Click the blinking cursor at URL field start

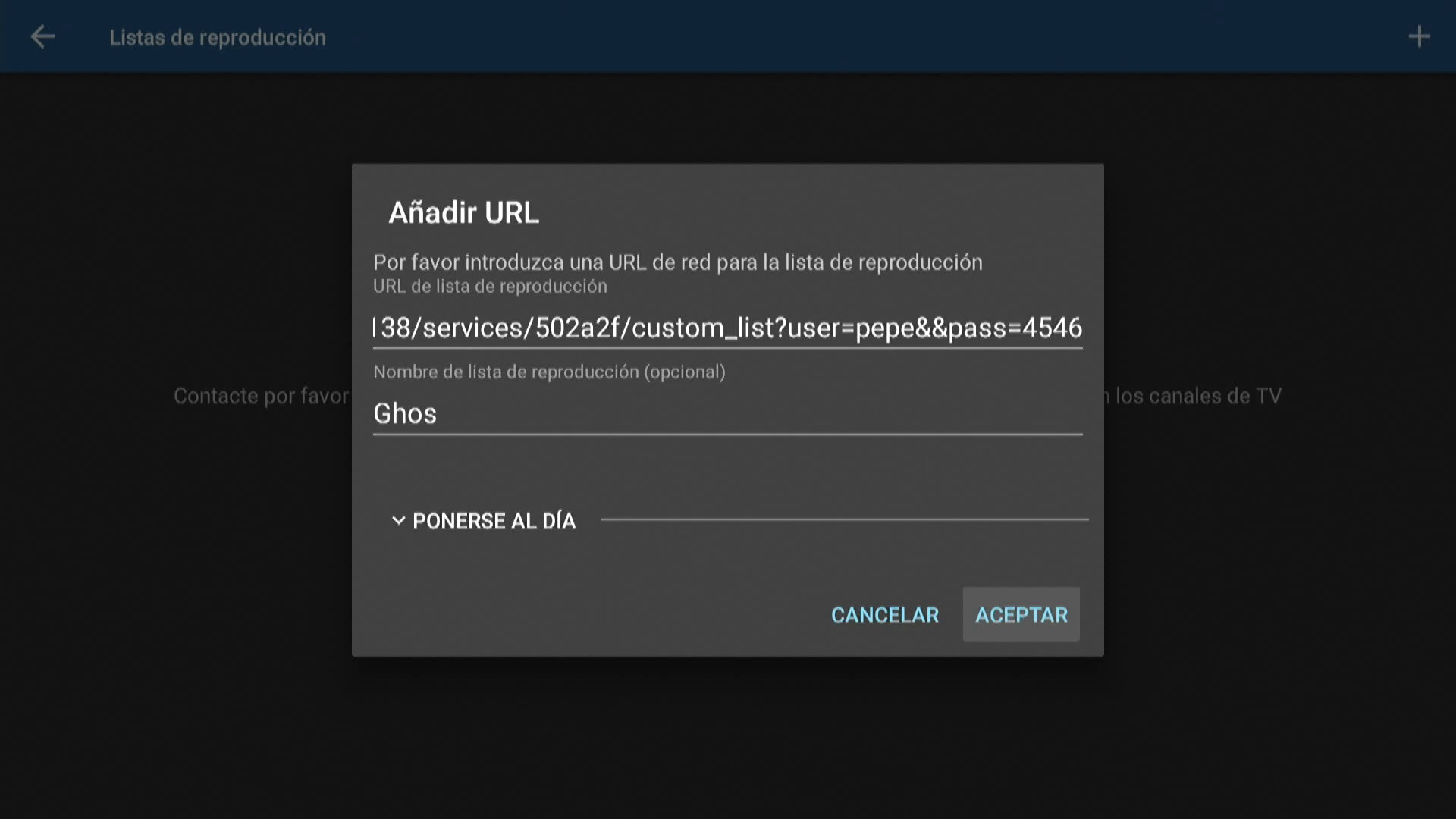pyautogui.click(x=375, y=328)
